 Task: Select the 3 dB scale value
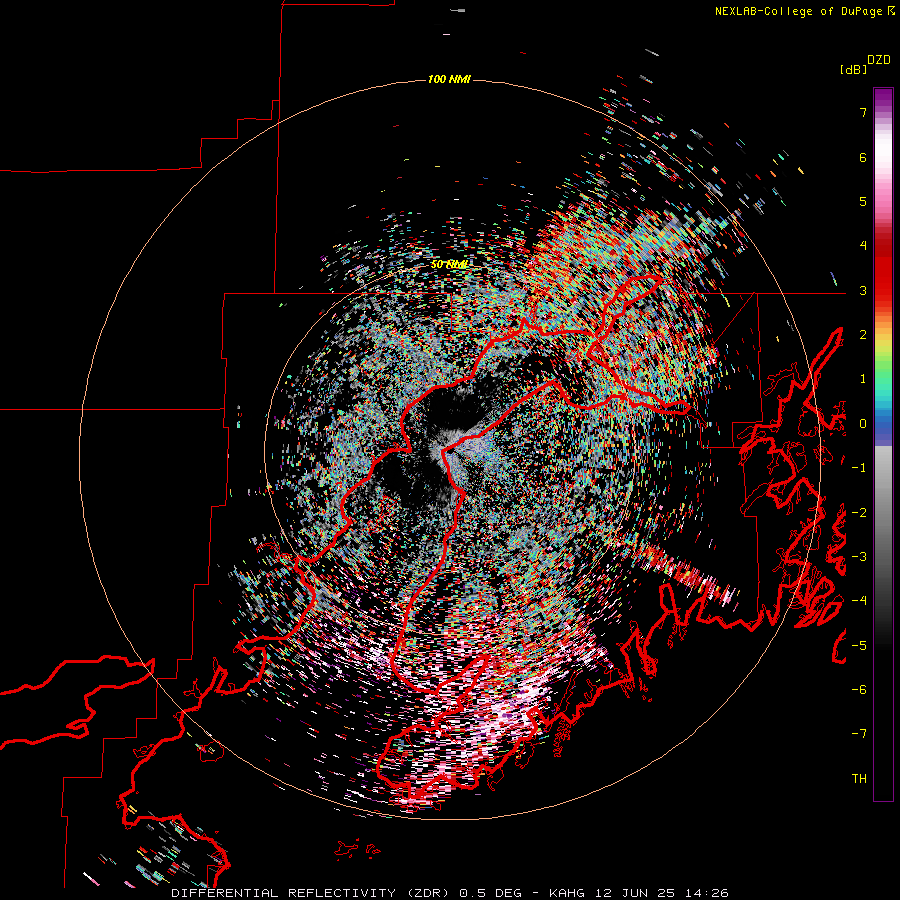point(863,290)
